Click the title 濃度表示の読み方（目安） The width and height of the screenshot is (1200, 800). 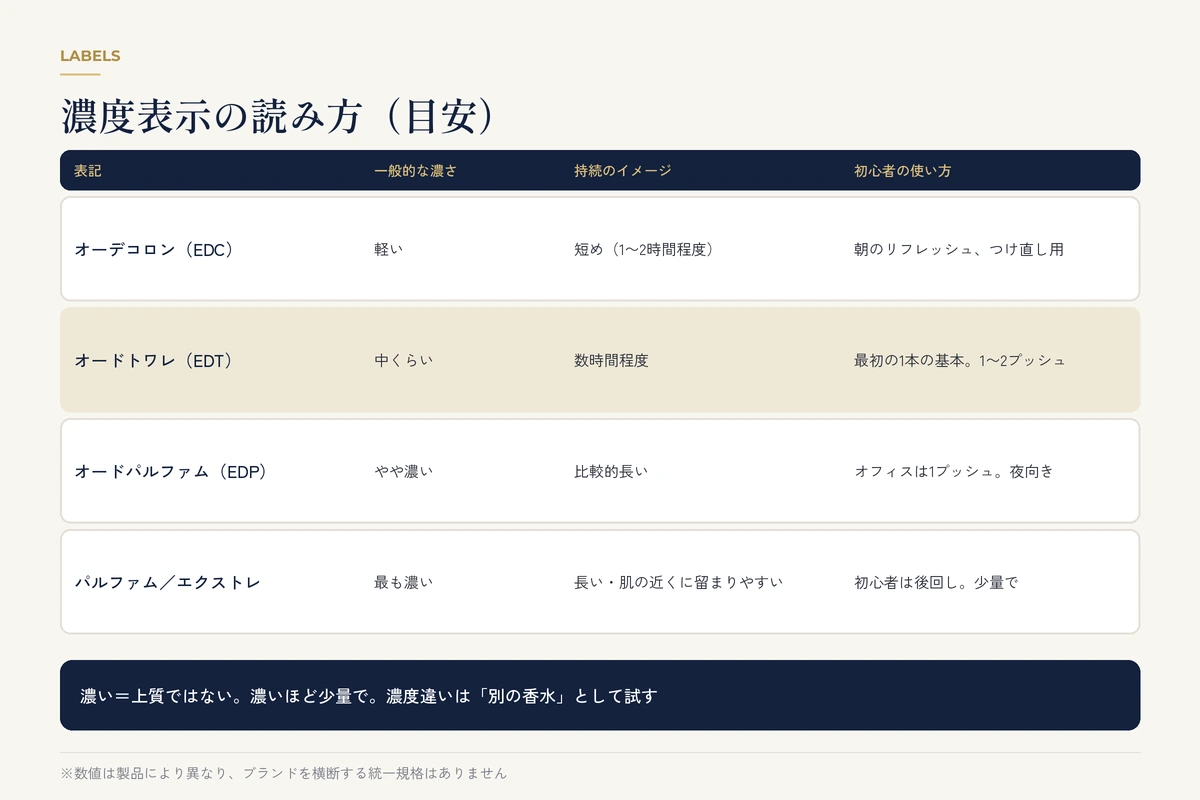click(278, 117)
